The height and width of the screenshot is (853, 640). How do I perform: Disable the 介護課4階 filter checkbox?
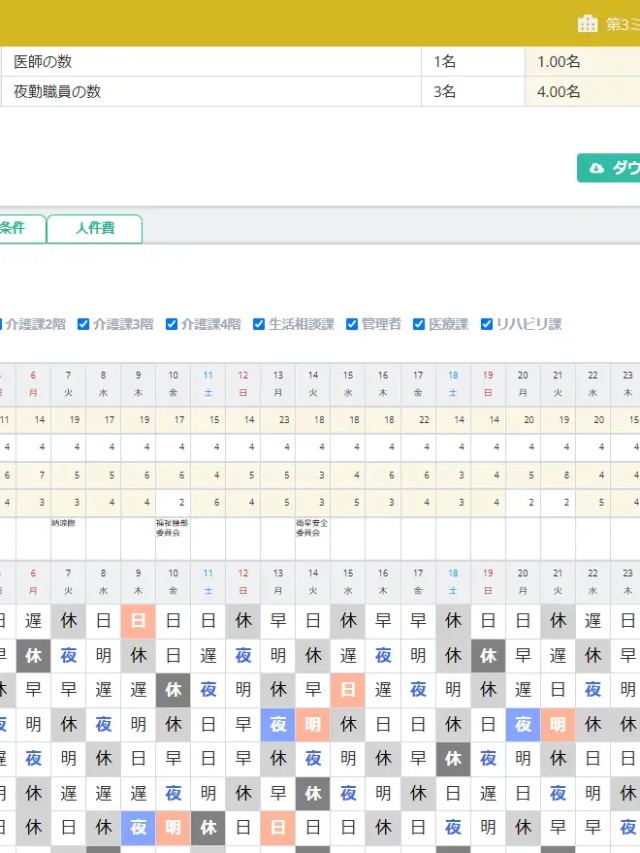pyautogui.click(x=171, y=324)
